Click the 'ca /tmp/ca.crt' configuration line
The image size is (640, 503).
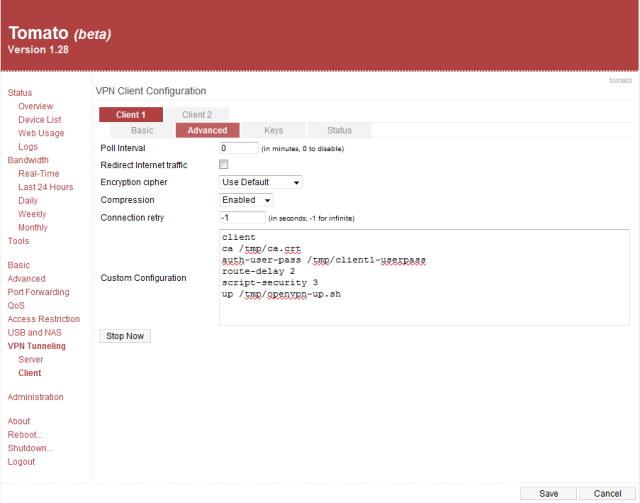(x=261, y=249)
